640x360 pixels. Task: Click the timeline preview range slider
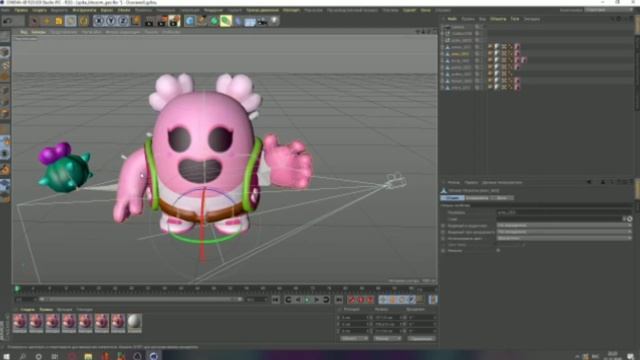[x=141, y=299]
